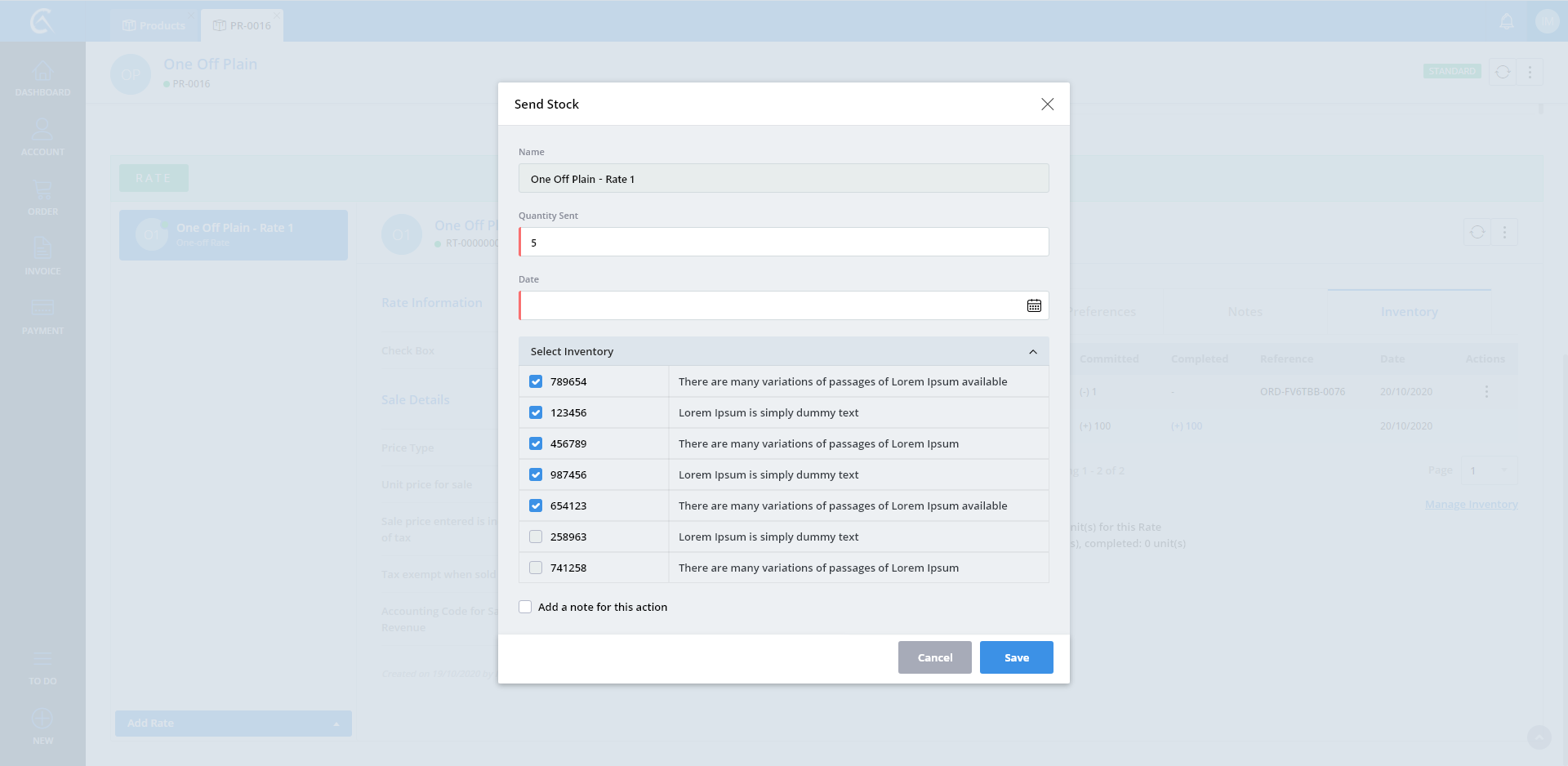The image size is (1568, 766).
Task: Click the Cancel button
Action: click(934, 657)
